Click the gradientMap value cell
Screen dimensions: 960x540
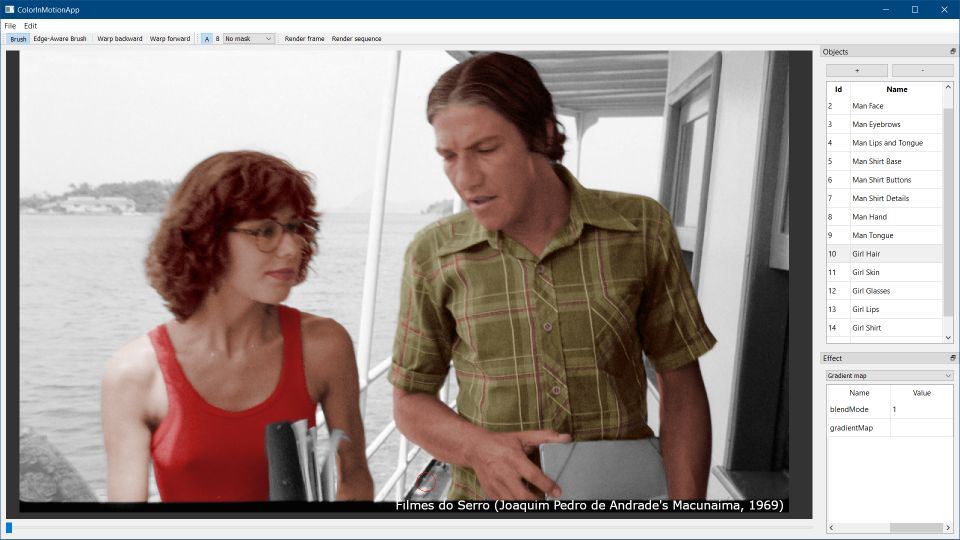tap(921, 427)
